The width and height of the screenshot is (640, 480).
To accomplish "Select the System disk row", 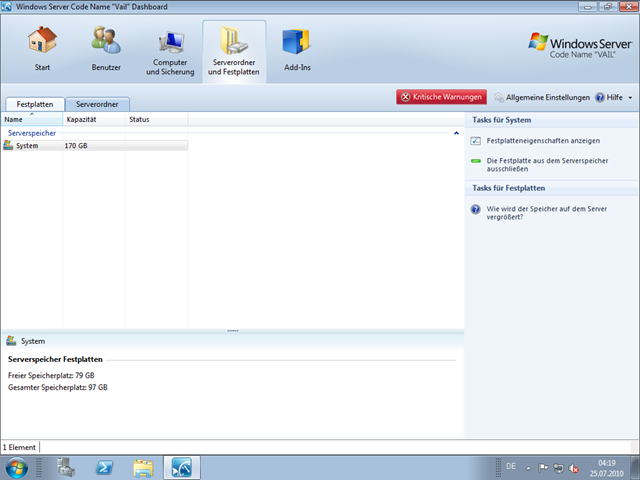I will click(94, 146).
